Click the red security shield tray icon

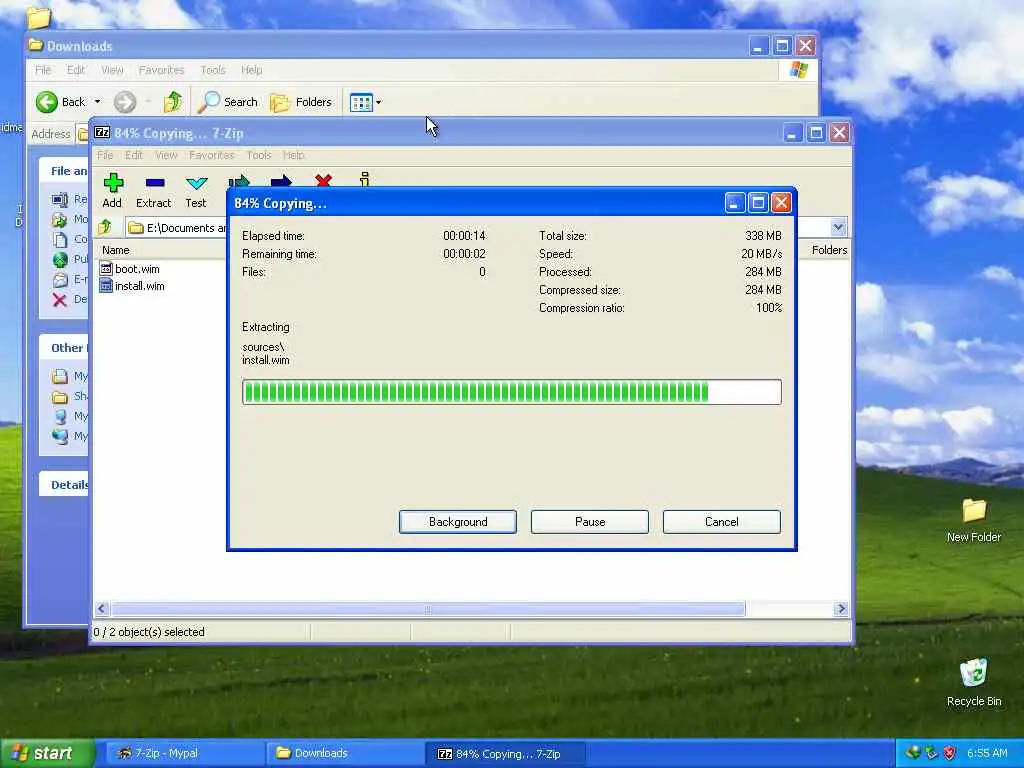point(950,754)
